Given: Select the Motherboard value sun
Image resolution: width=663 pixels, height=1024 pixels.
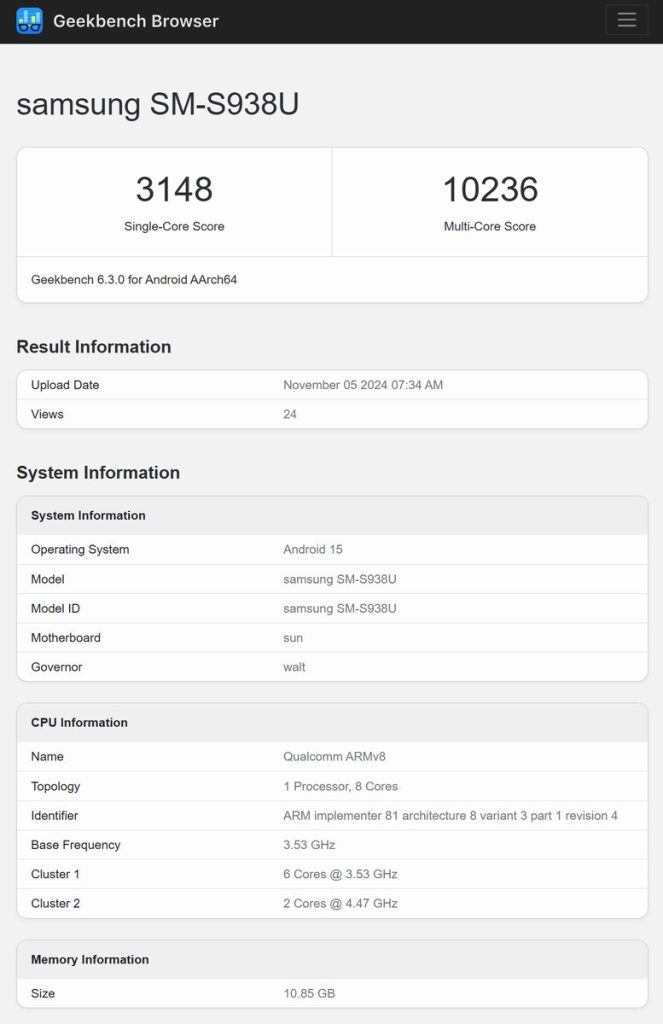Looking at the screenshot, I should (x=293, y=638).
